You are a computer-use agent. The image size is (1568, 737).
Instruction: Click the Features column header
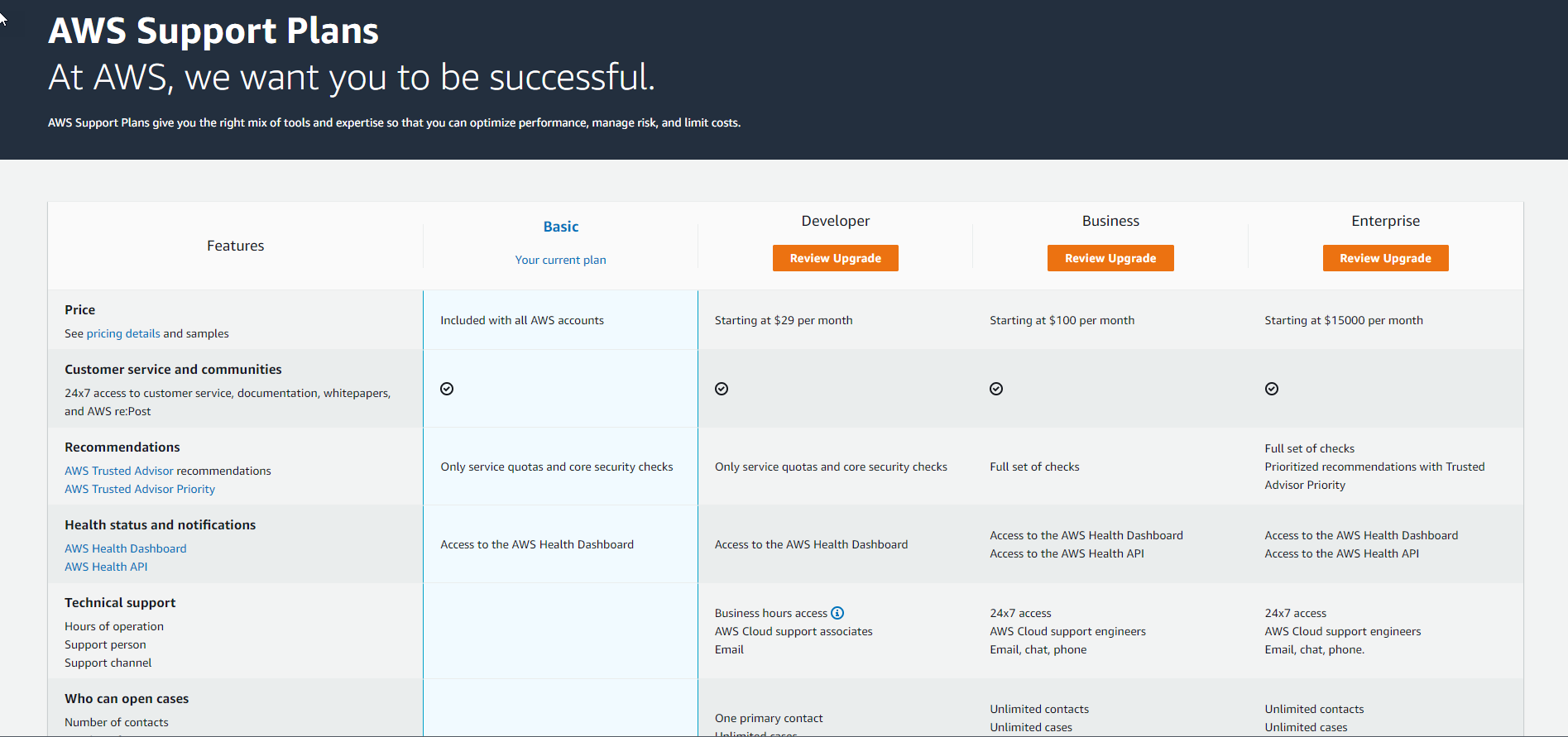[x=236, y=246]
